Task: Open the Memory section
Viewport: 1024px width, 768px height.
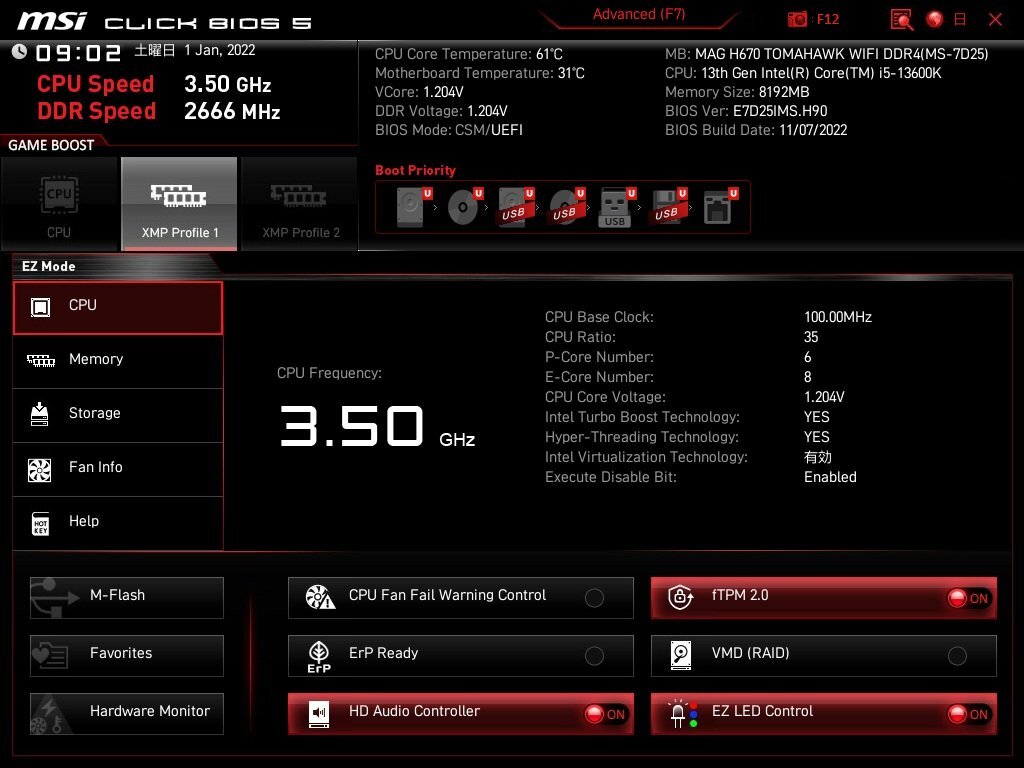Action: [118, 361]
